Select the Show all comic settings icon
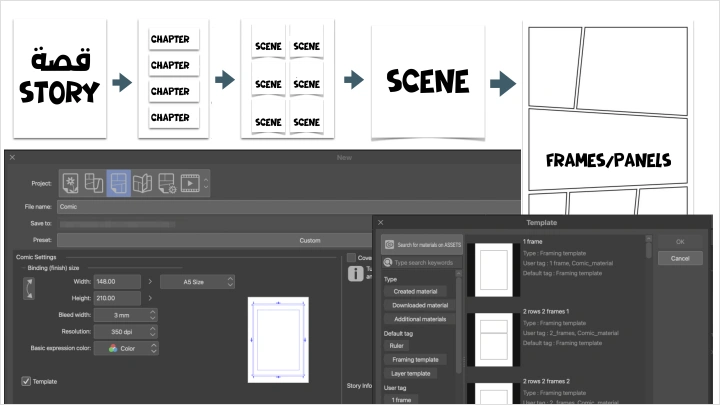 click(x=167, y=183)
